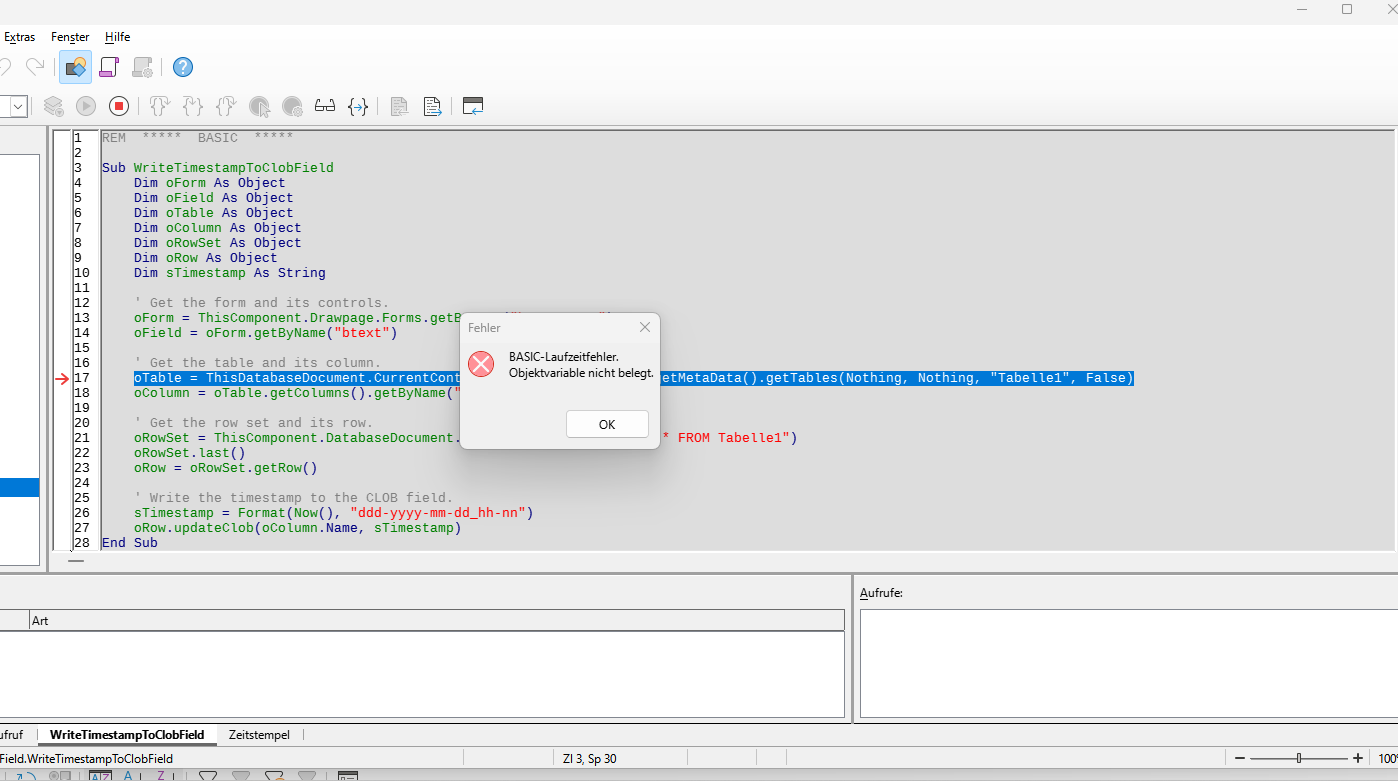Click the 'oRowSet.last()' code line
The height and width of the screenshot is (781, 1398).
[190, 453]
